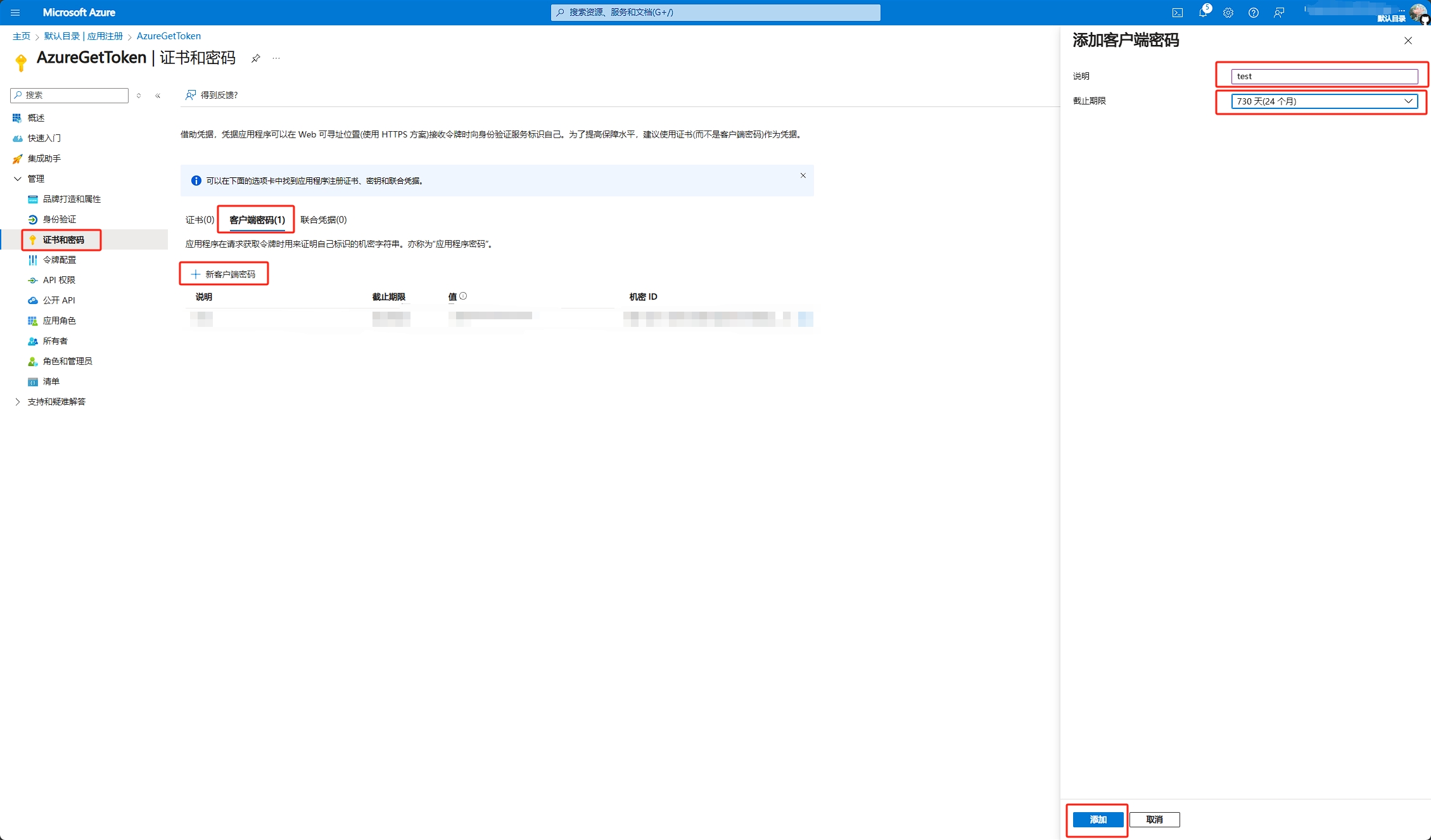Click the 添加 button
This screenshot has width=1431, height=840.
click(x=1097, y=820)
